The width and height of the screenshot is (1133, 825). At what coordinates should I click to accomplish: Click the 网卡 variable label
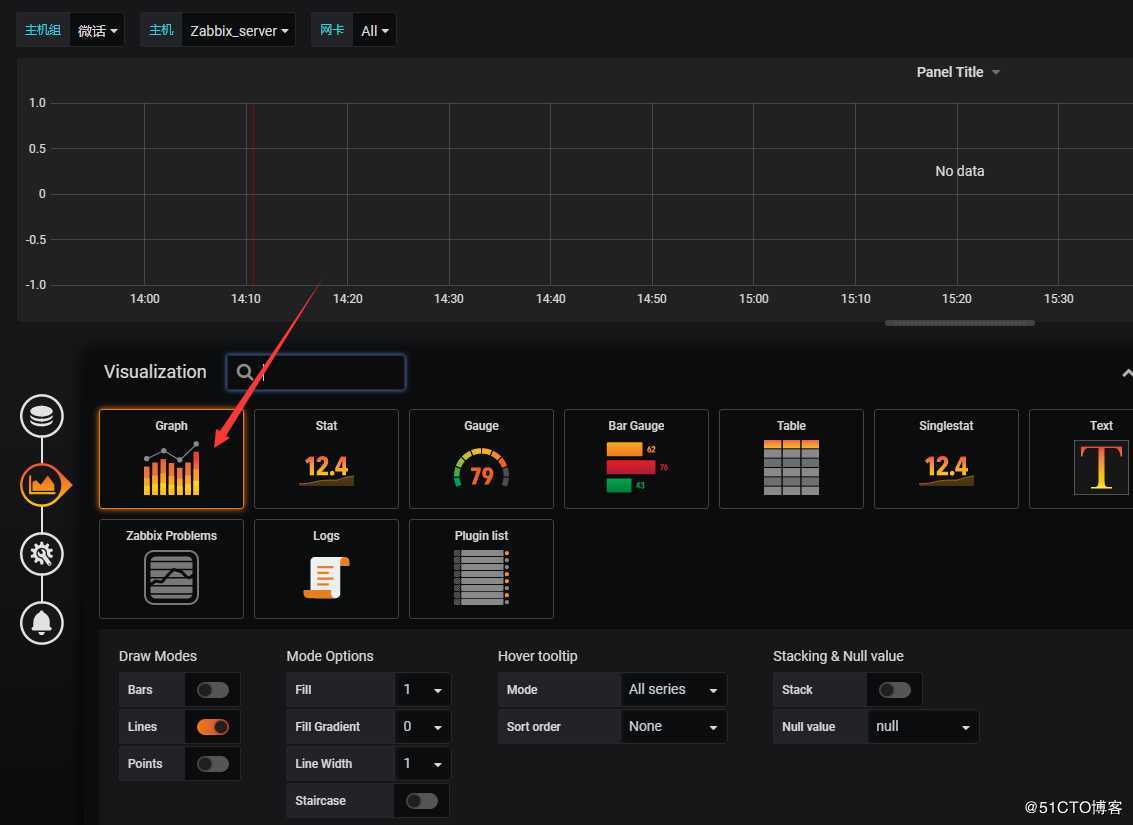click(x=332, y=30)
